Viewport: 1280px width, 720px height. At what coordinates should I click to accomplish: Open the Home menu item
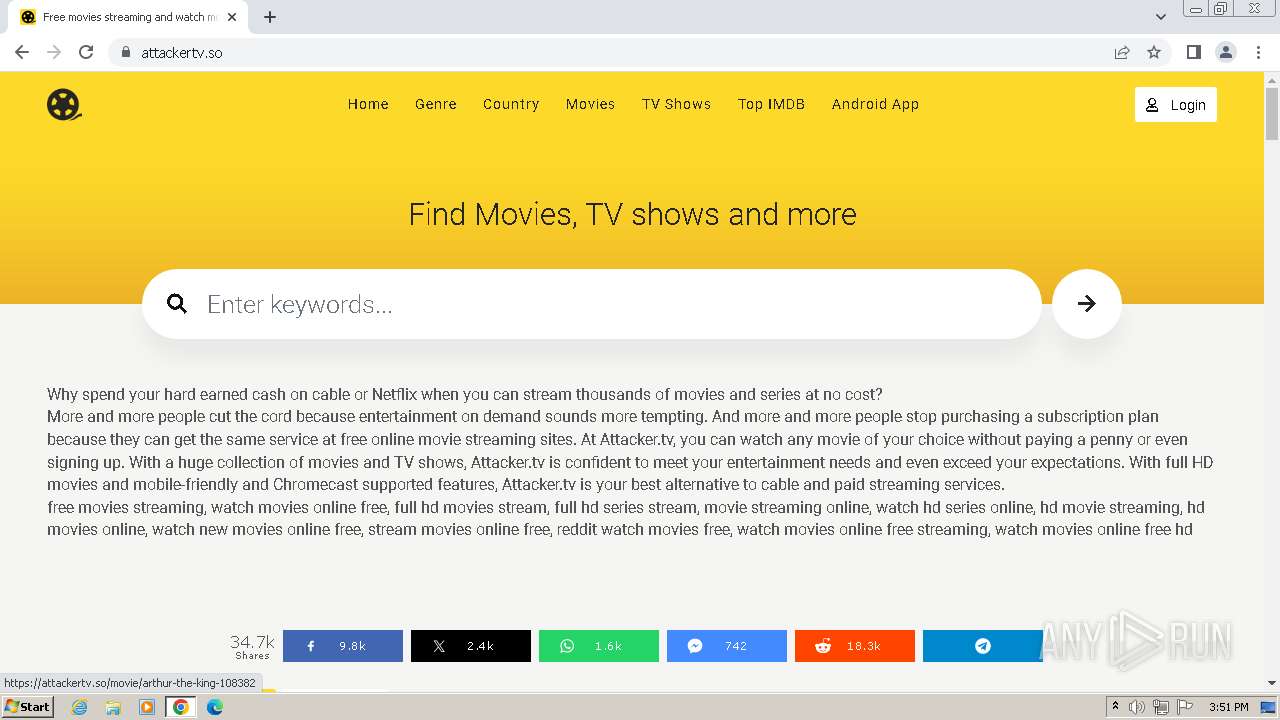pyautogui.click(x=368, y=104)
